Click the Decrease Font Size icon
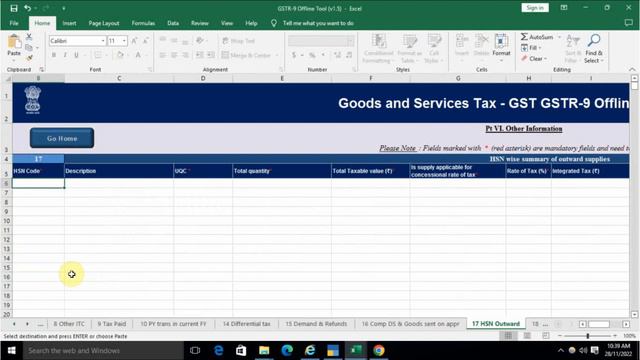 (x=145, y=40)
